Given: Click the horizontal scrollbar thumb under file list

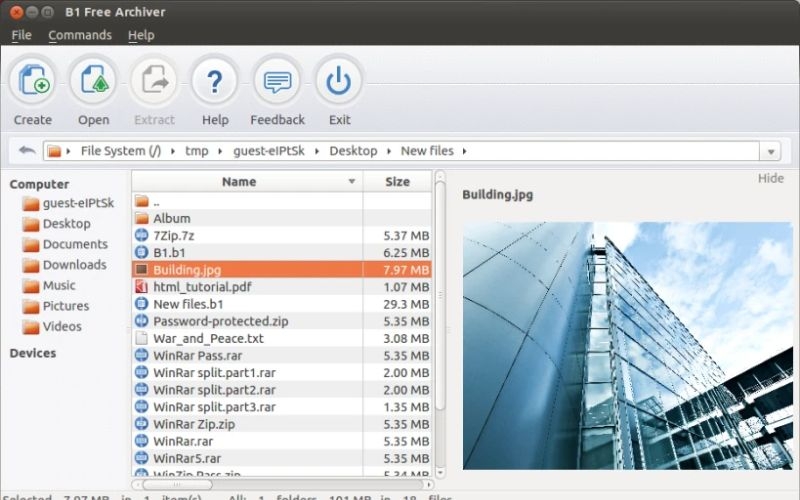Looking at the screenshot, I should pos(177,484).
